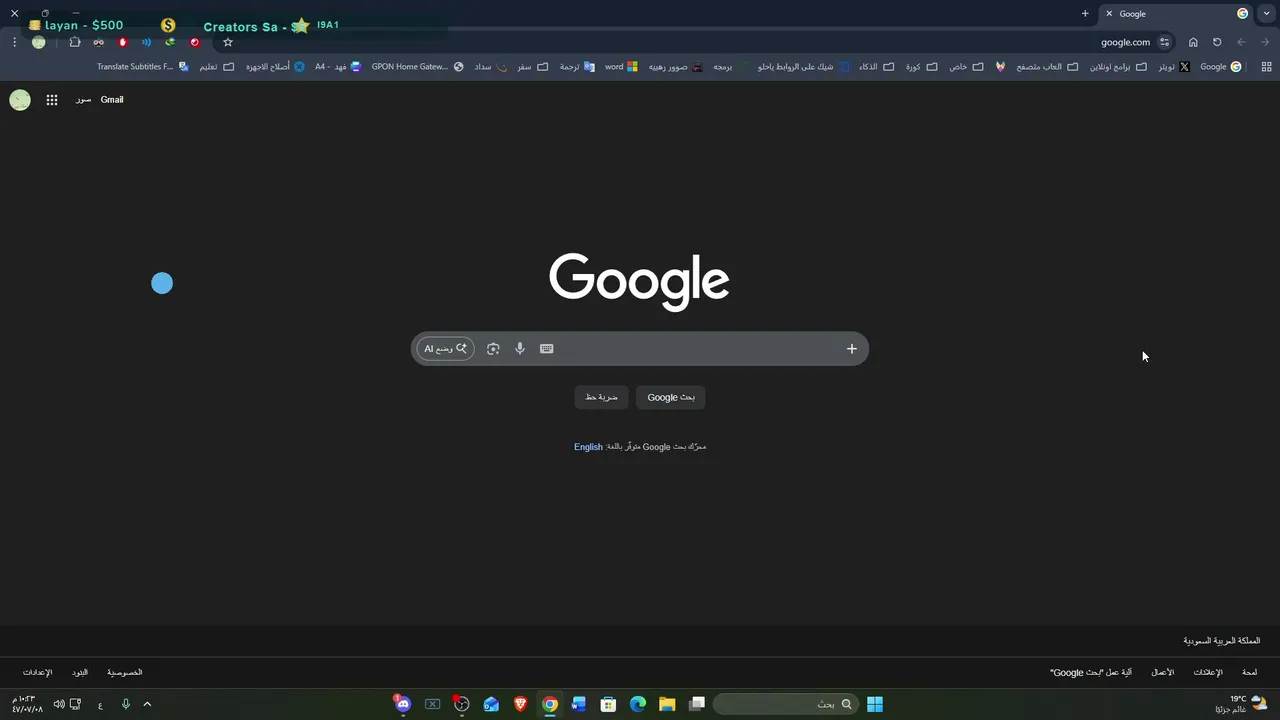1280x720 pixels.
Task: Open the صور images link
Action: [83, 100]
